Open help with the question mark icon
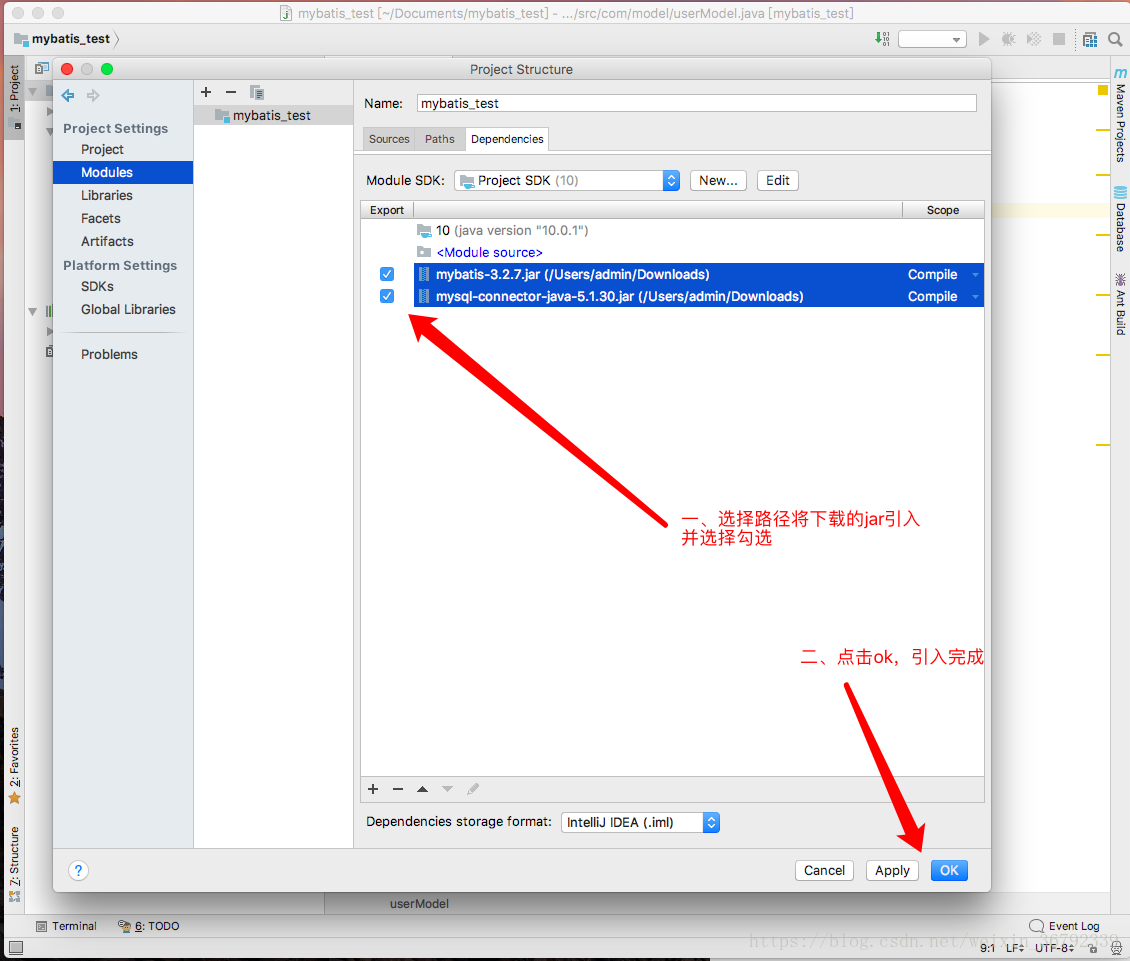The image size is (1130, 961). point(79,870)
